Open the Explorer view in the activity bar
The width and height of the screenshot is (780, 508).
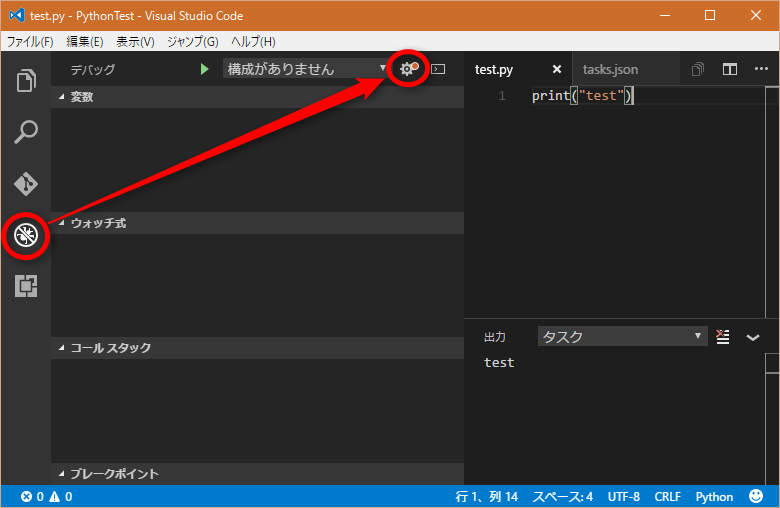26,81
